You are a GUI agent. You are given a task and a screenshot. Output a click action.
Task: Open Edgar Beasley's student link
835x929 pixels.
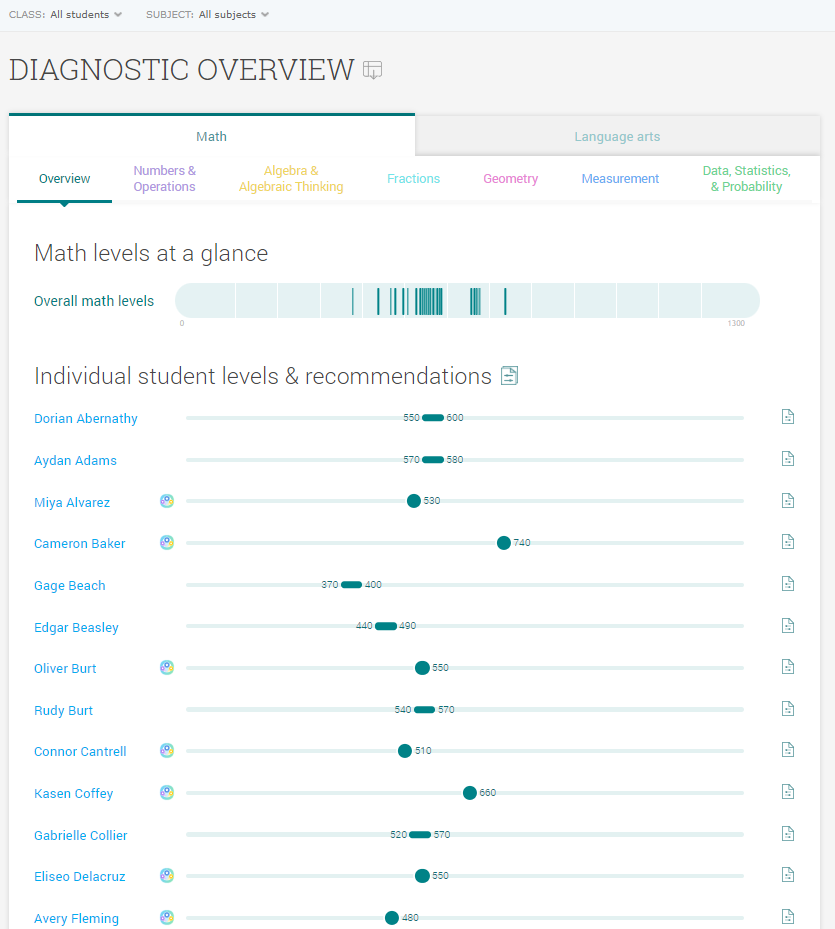point(76,627)
